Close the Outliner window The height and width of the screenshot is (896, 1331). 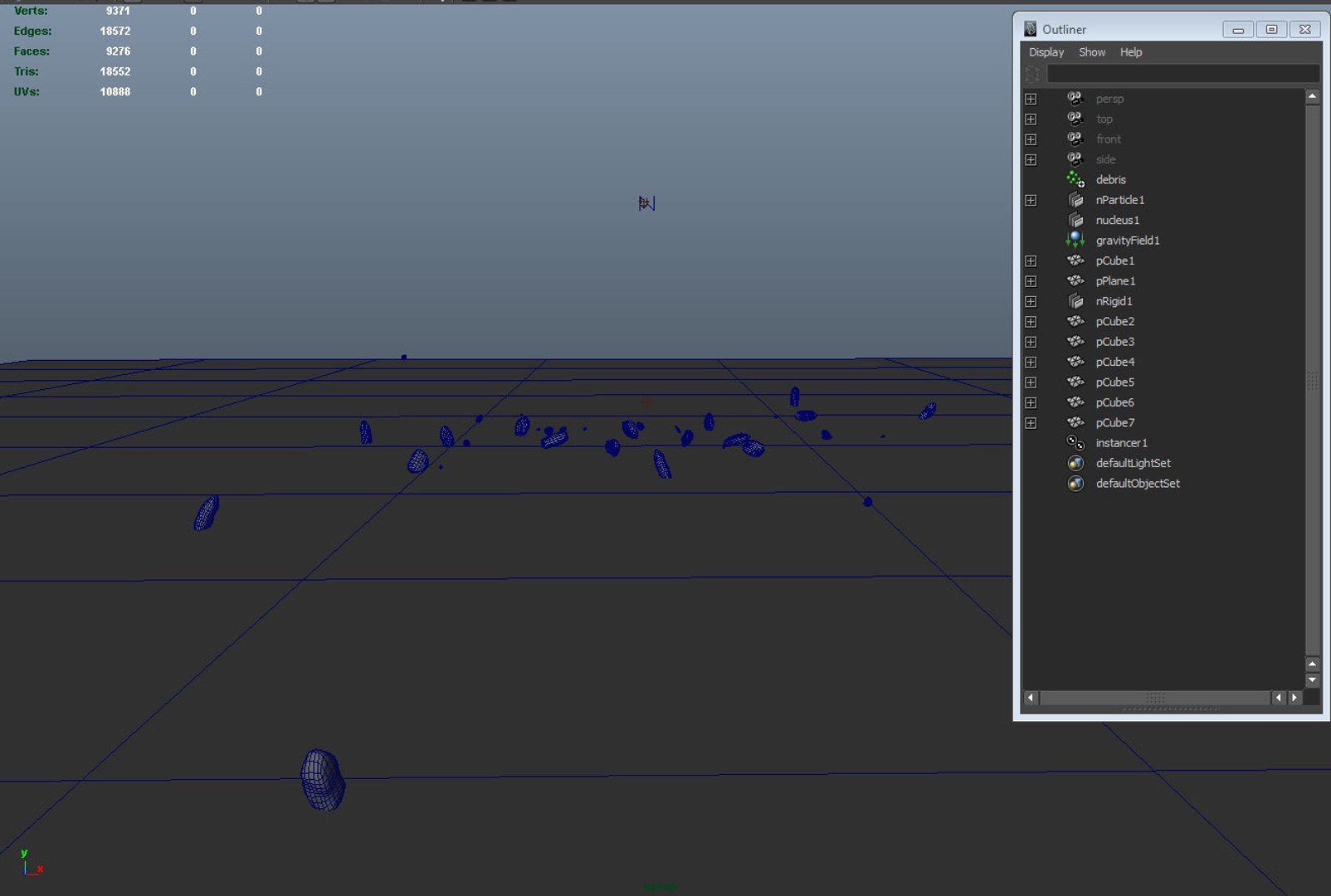click(1304, 29)
